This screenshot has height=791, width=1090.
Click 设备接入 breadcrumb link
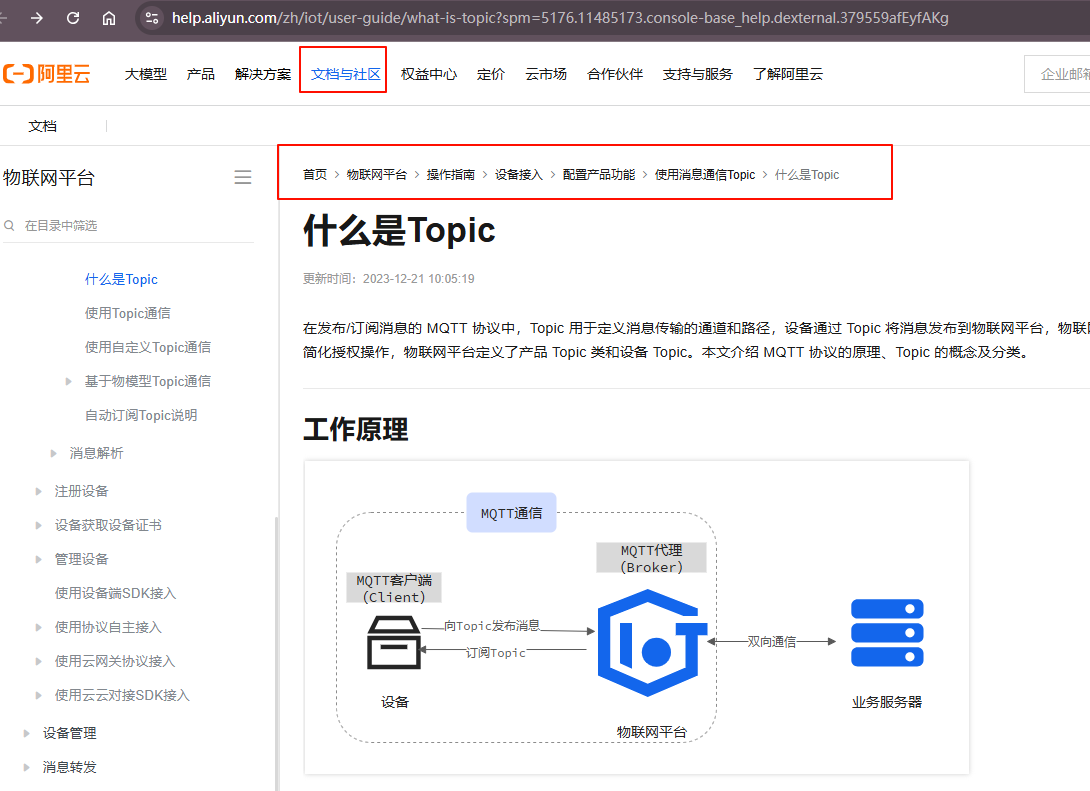[519, 174]
